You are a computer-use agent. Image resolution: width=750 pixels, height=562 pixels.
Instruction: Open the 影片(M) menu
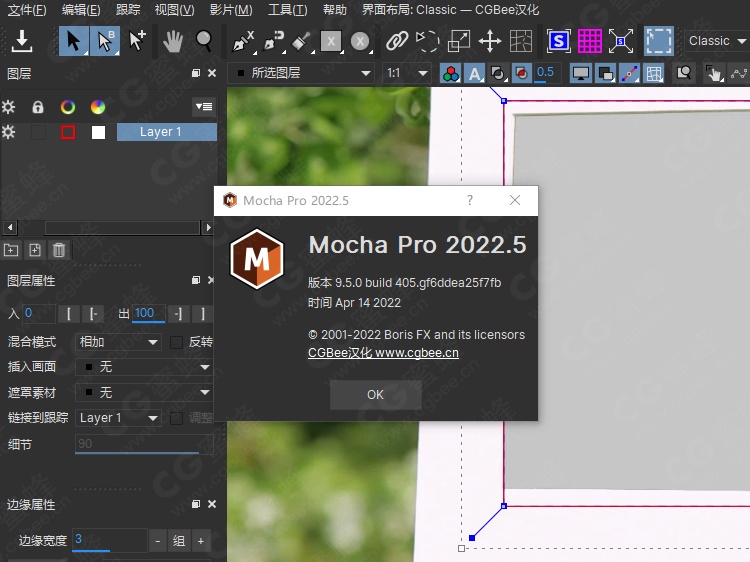231,10
